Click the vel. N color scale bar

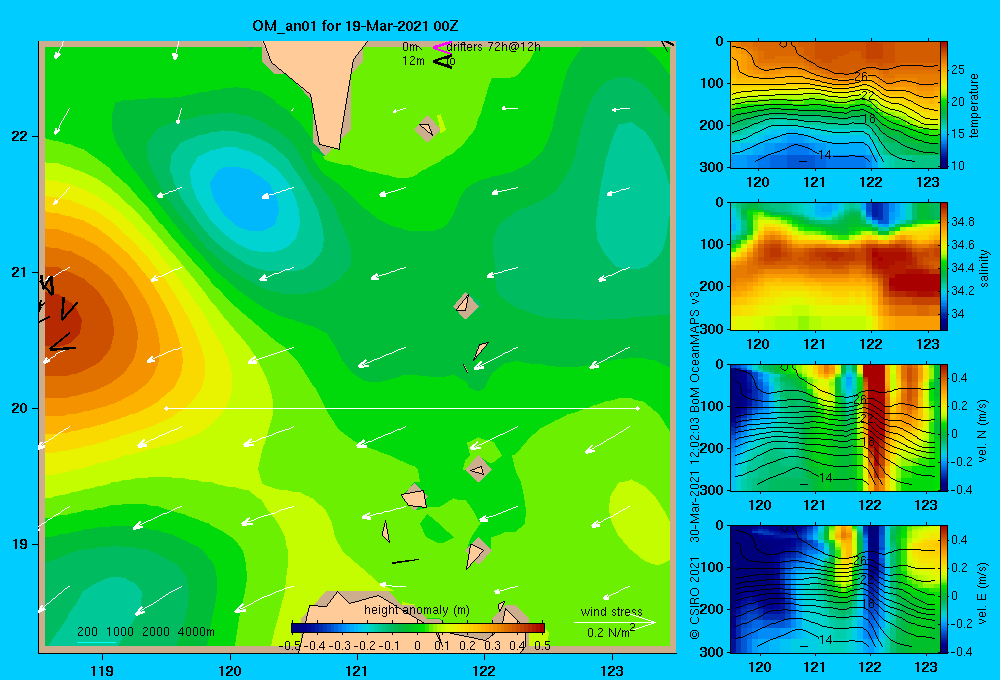pyautogui.click(x=944, y=427)
